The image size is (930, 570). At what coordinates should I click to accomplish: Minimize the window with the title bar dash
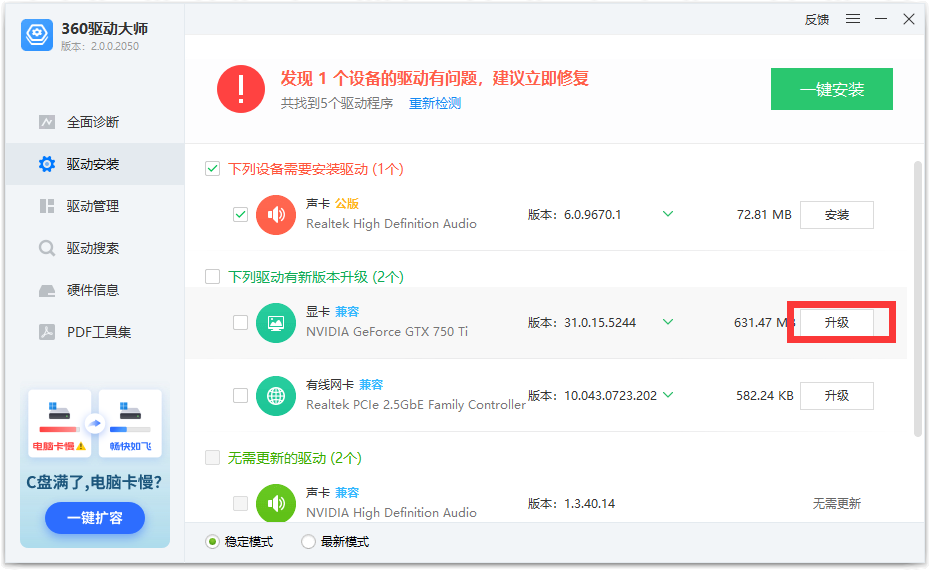[x=881, y=19]
